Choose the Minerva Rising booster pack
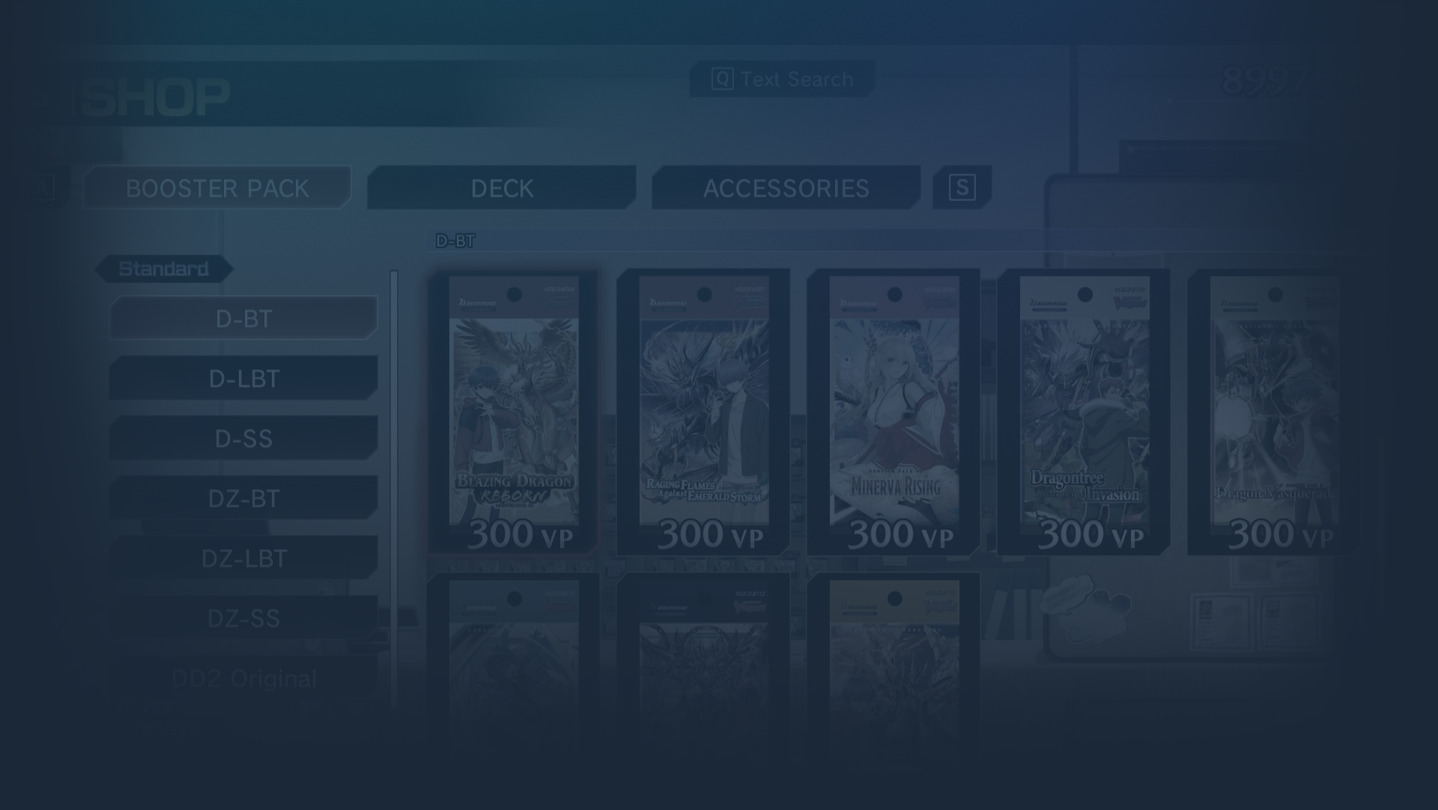The height and width of the screenshot is (810, 1438). point(893,412)
